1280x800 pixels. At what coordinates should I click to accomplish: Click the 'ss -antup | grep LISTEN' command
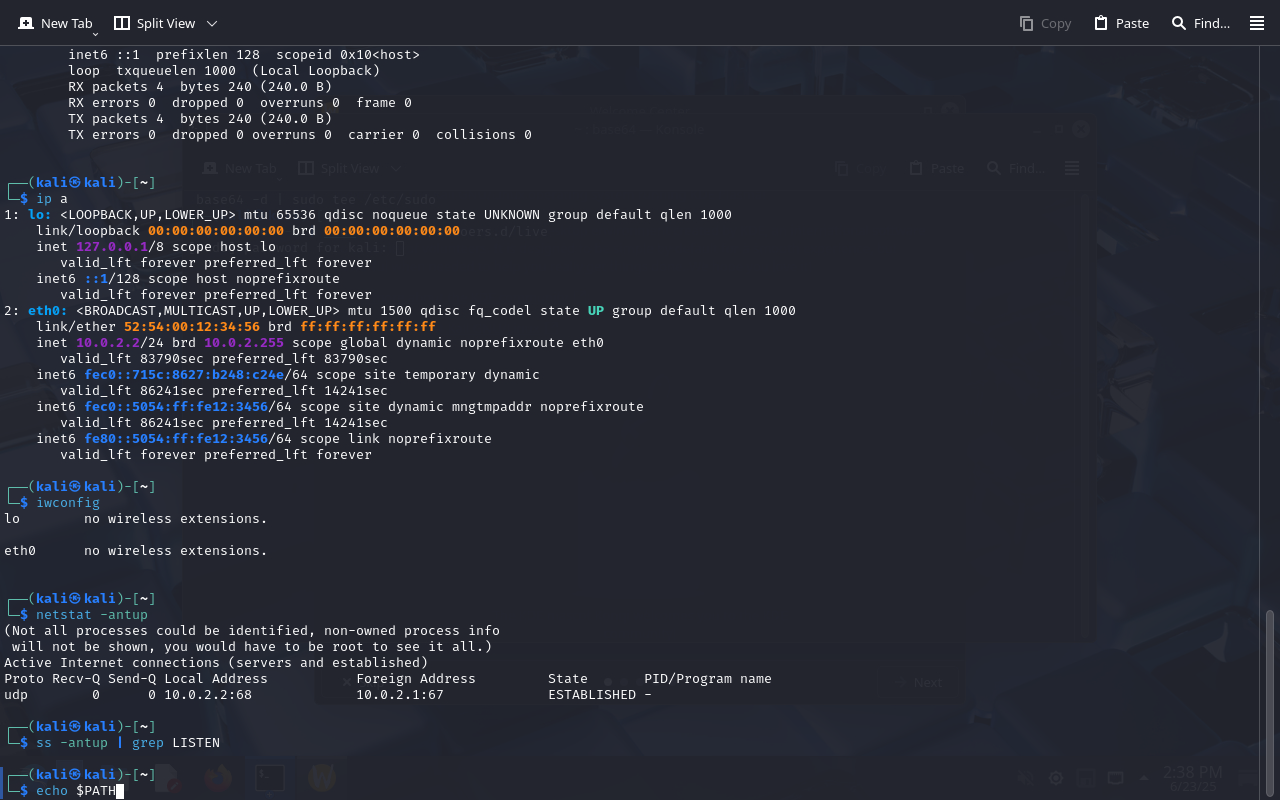click(x=128, y=743)
